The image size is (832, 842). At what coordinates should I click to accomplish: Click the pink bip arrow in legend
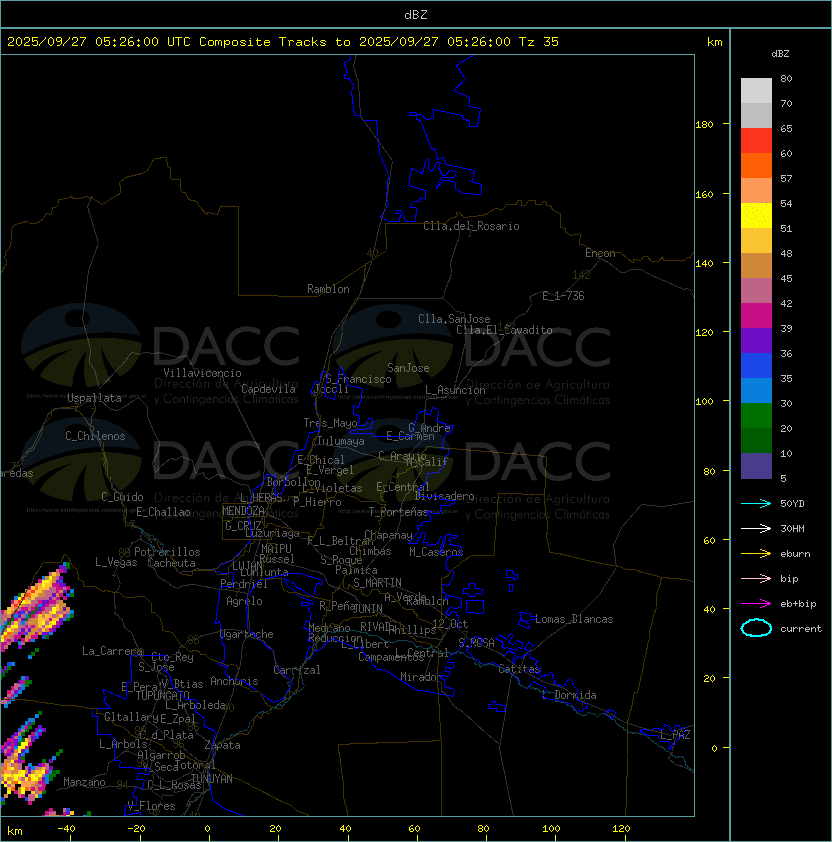click(x=756, y=578)
